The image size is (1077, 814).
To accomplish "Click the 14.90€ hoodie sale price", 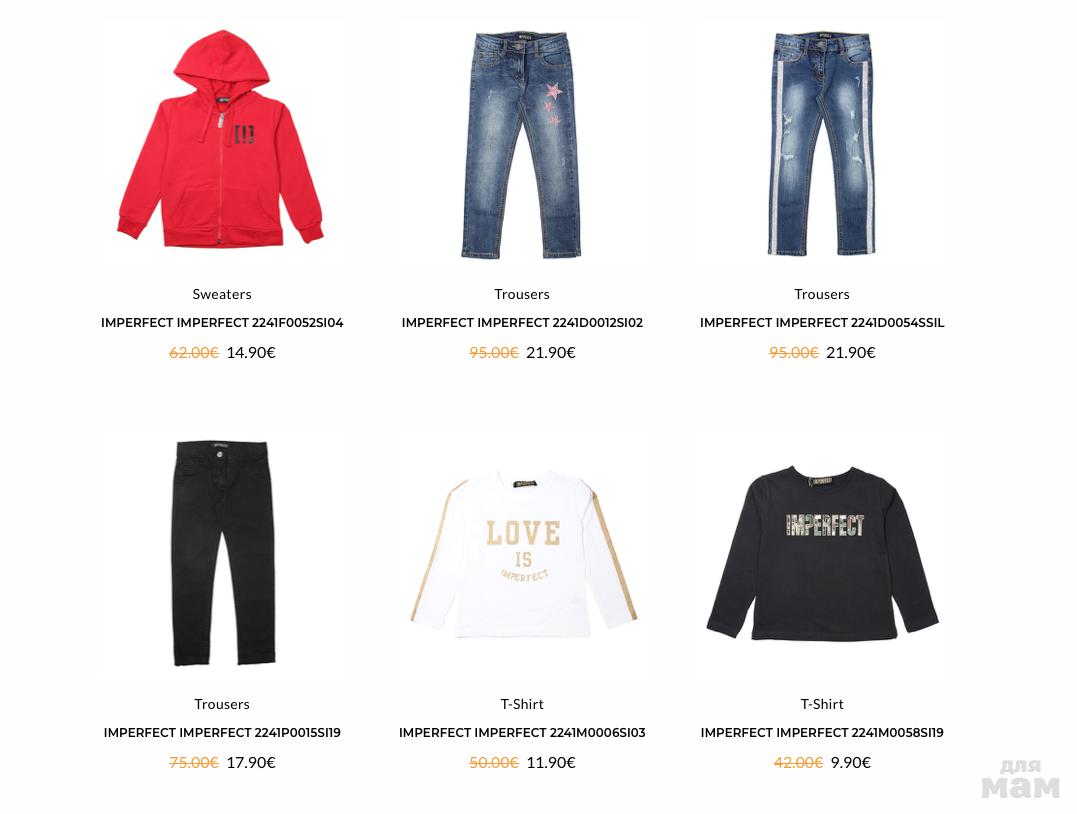I will pos(251,352).
